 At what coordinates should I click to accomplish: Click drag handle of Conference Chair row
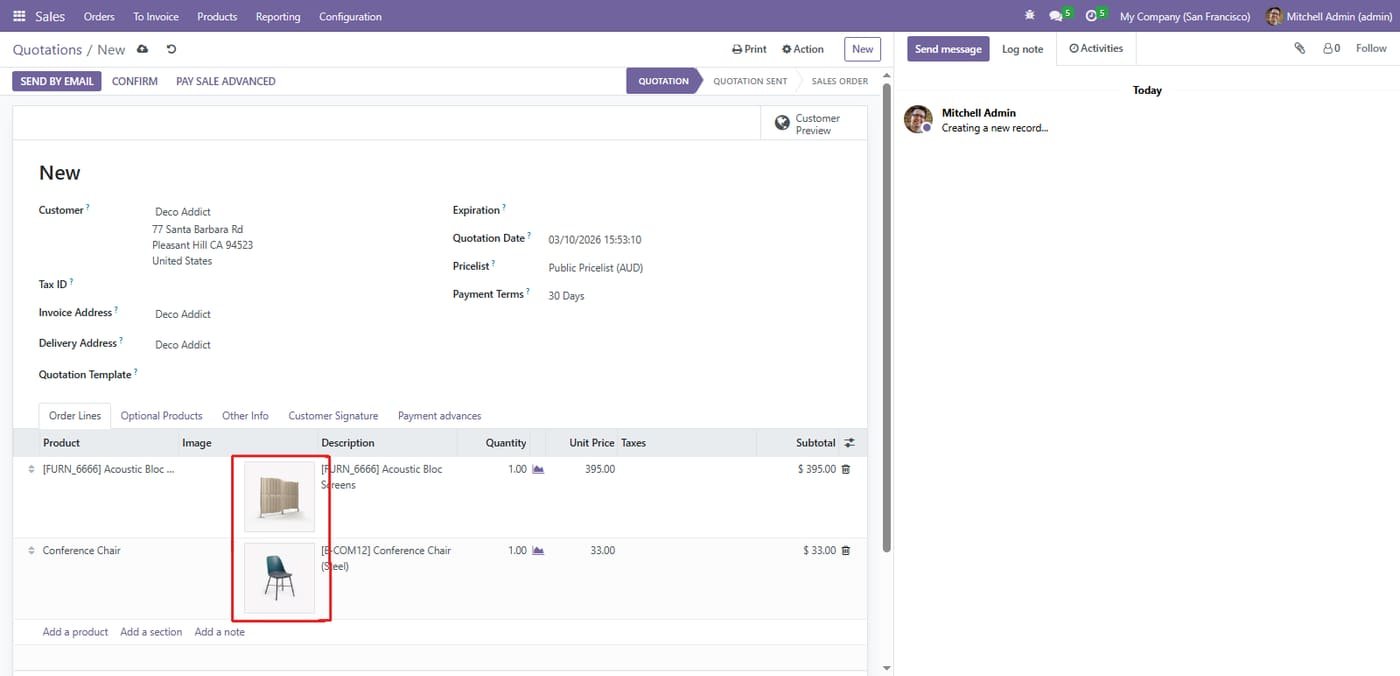pos(31,550)
